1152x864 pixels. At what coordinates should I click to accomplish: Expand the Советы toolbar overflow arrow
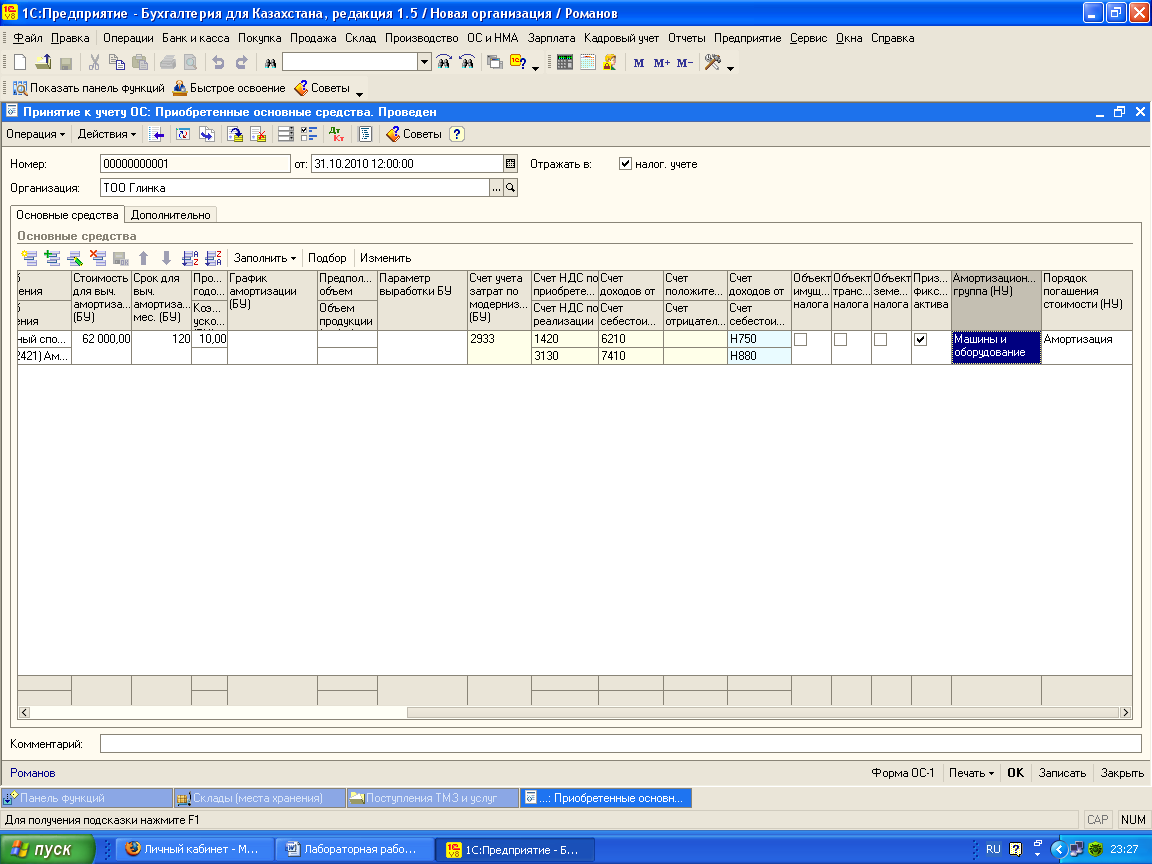[x=359, y=93]
